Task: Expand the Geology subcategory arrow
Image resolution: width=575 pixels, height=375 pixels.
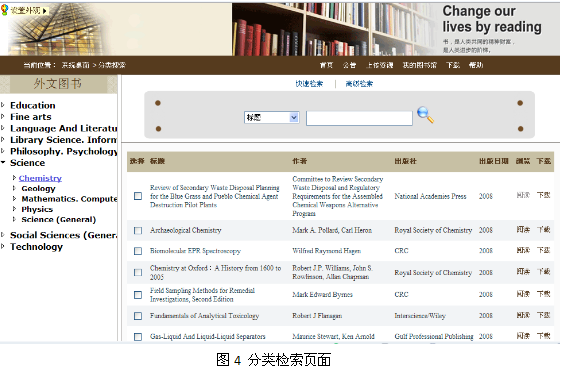Action: 14,188
